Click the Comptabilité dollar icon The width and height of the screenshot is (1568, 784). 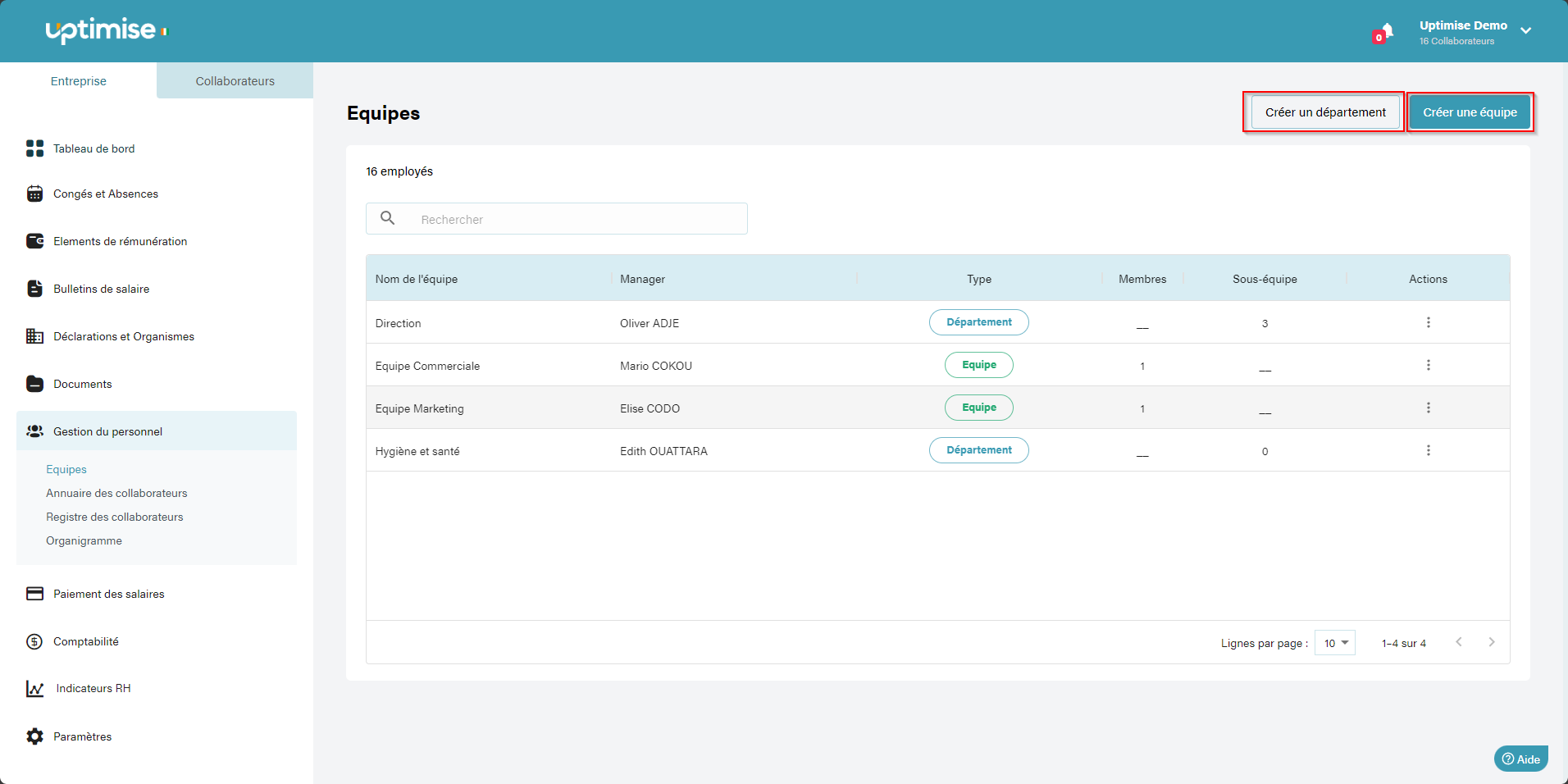point(34,641)
